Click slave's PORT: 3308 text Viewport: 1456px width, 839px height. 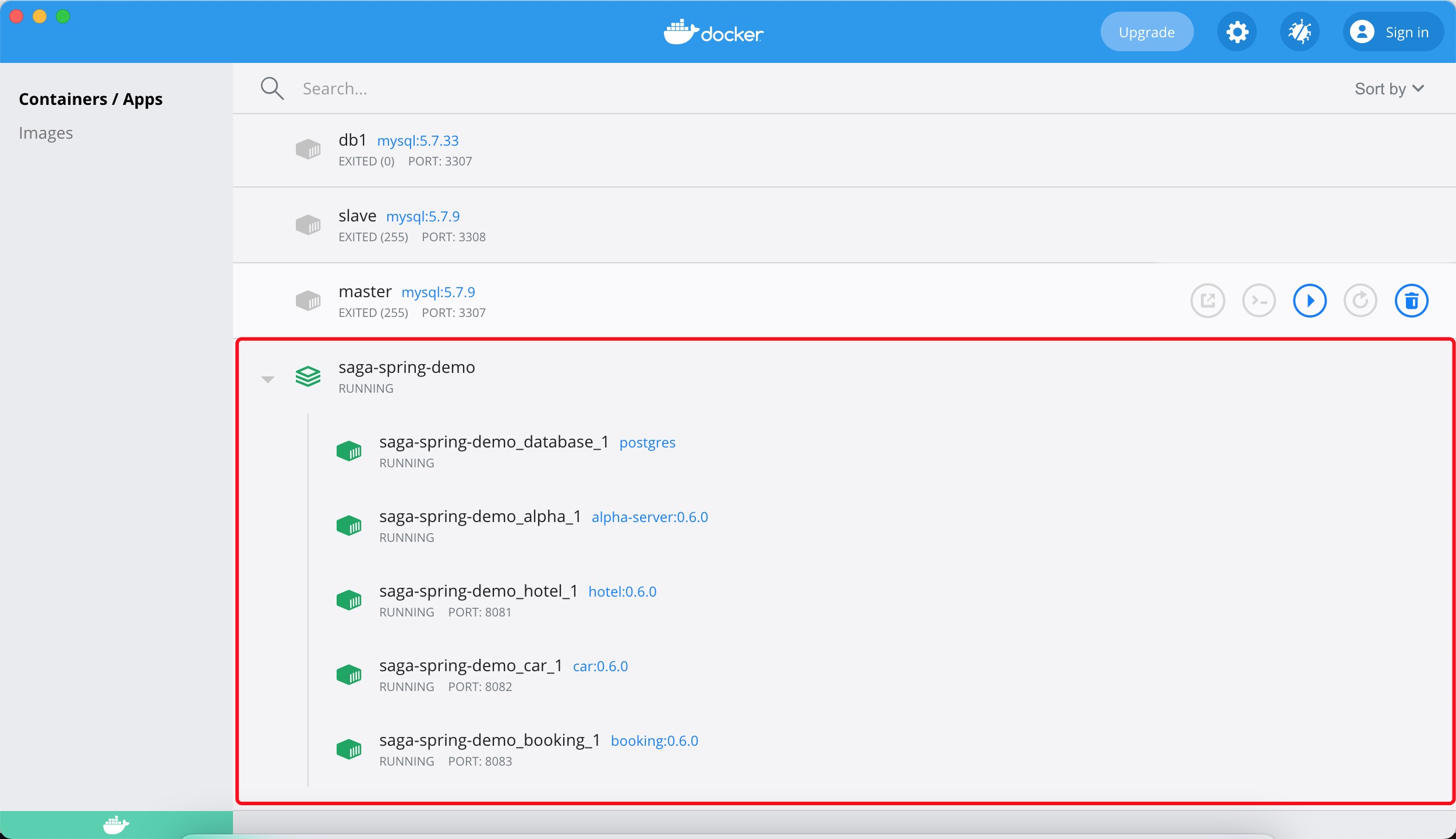454,237
